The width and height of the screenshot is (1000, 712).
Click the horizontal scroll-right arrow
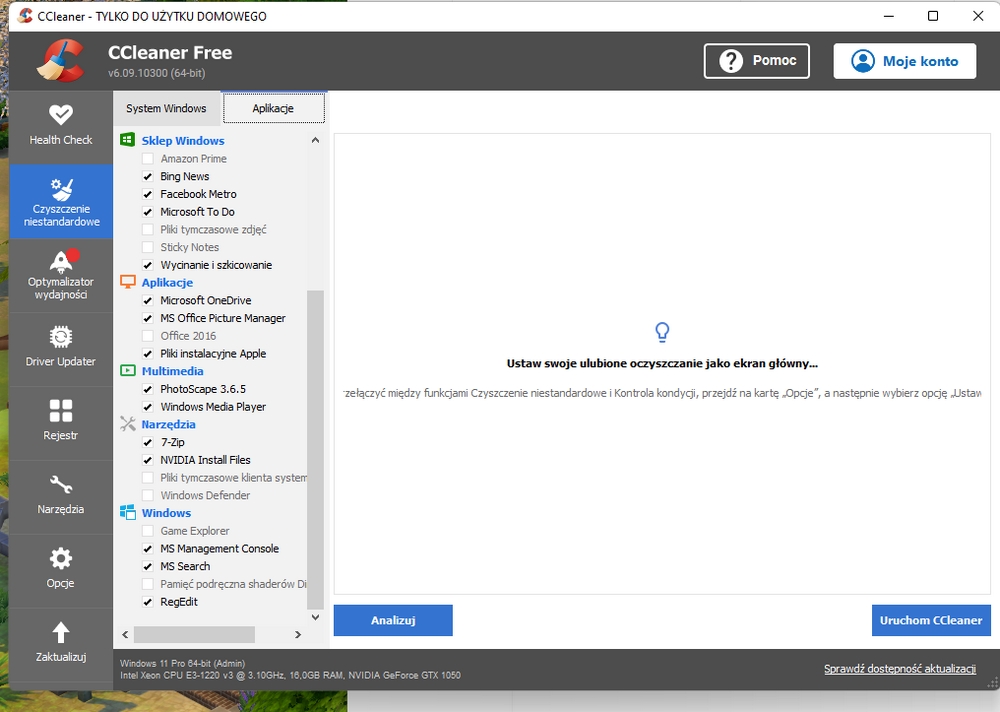[x=298, y=634]
